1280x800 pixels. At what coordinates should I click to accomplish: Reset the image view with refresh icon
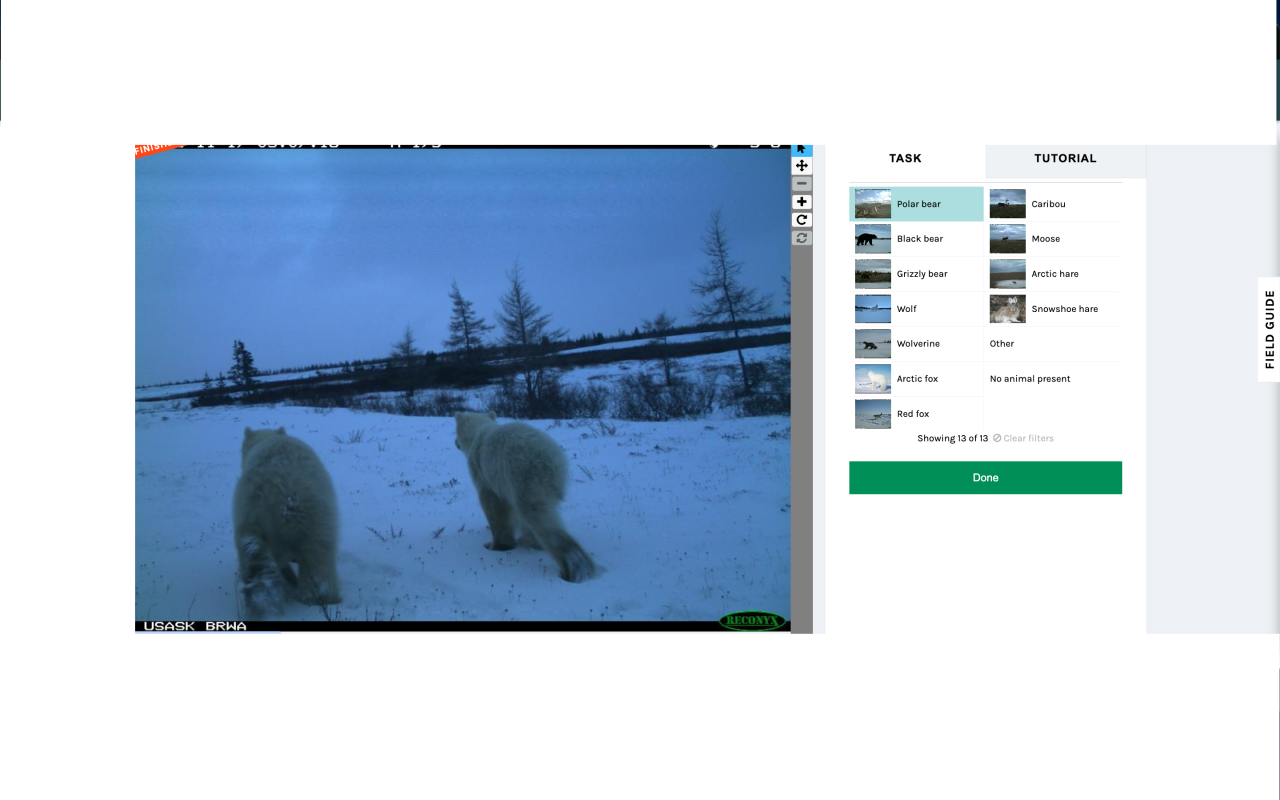802,238
